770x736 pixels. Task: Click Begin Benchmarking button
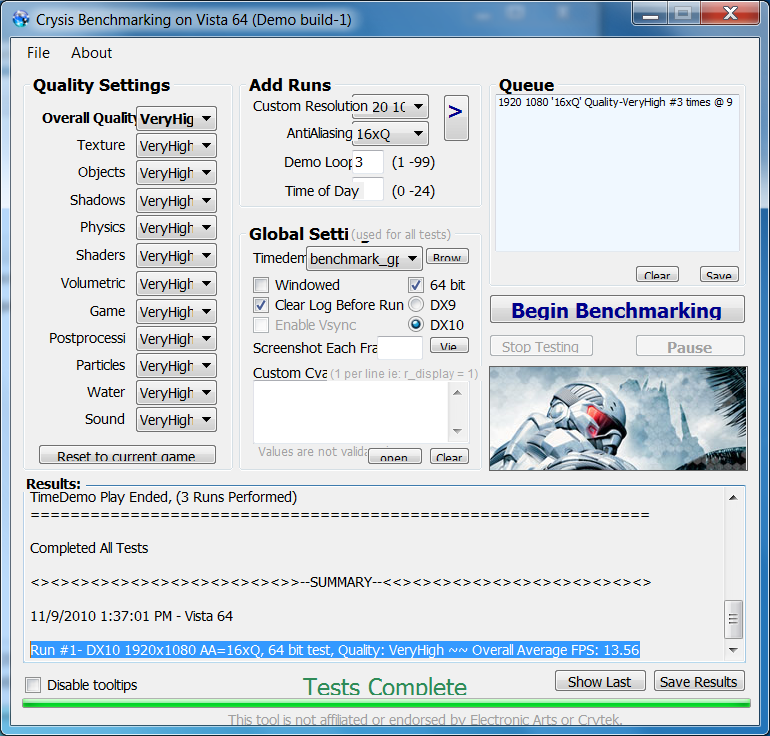(617, 309)
